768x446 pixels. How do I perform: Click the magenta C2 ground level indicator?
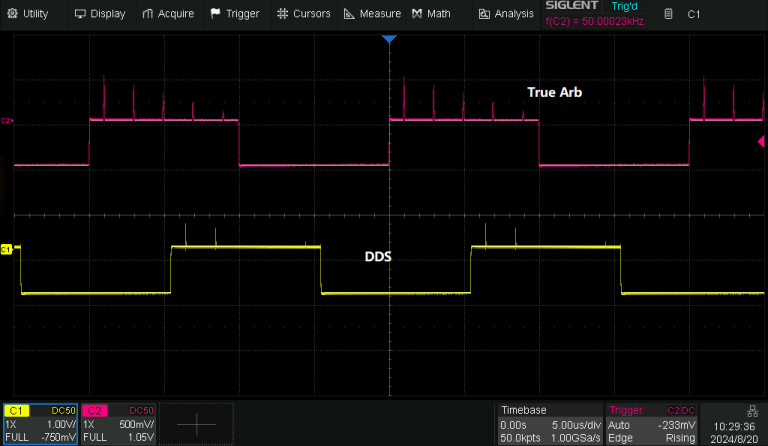(6, 121)
